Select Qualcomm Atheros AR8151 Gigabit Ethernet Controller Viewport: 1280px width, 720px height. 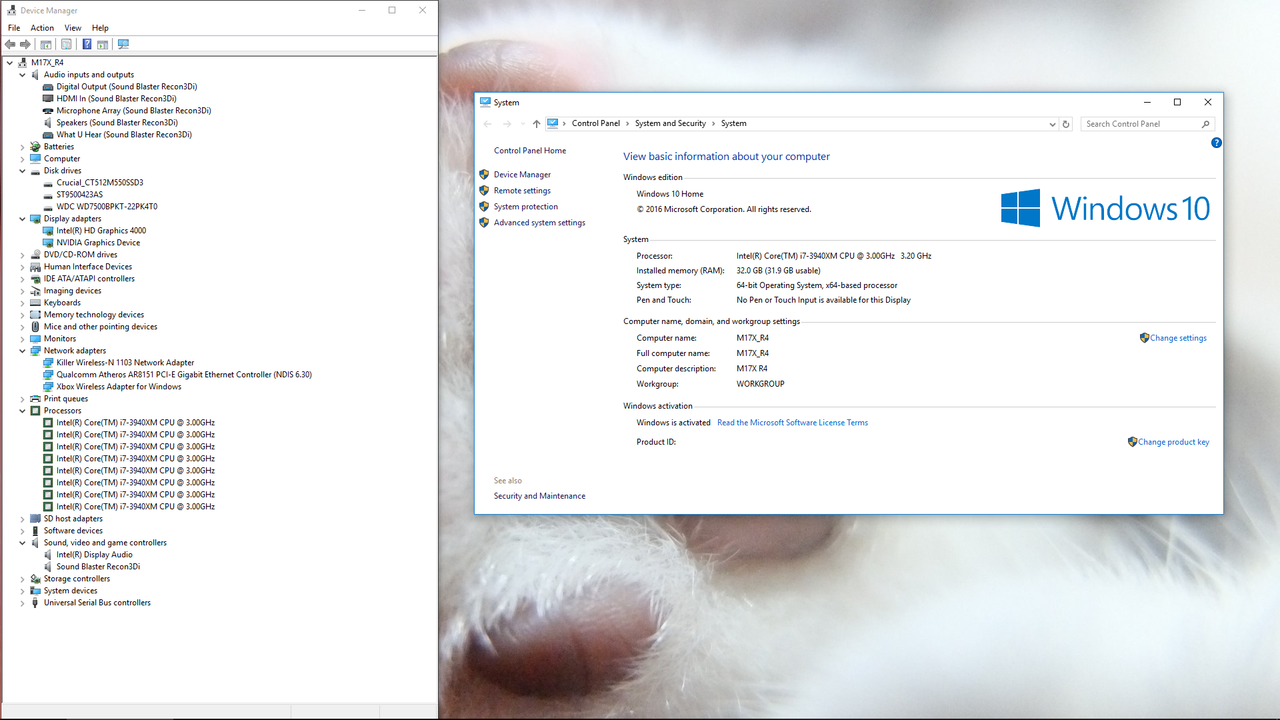(x=184, y=375)
